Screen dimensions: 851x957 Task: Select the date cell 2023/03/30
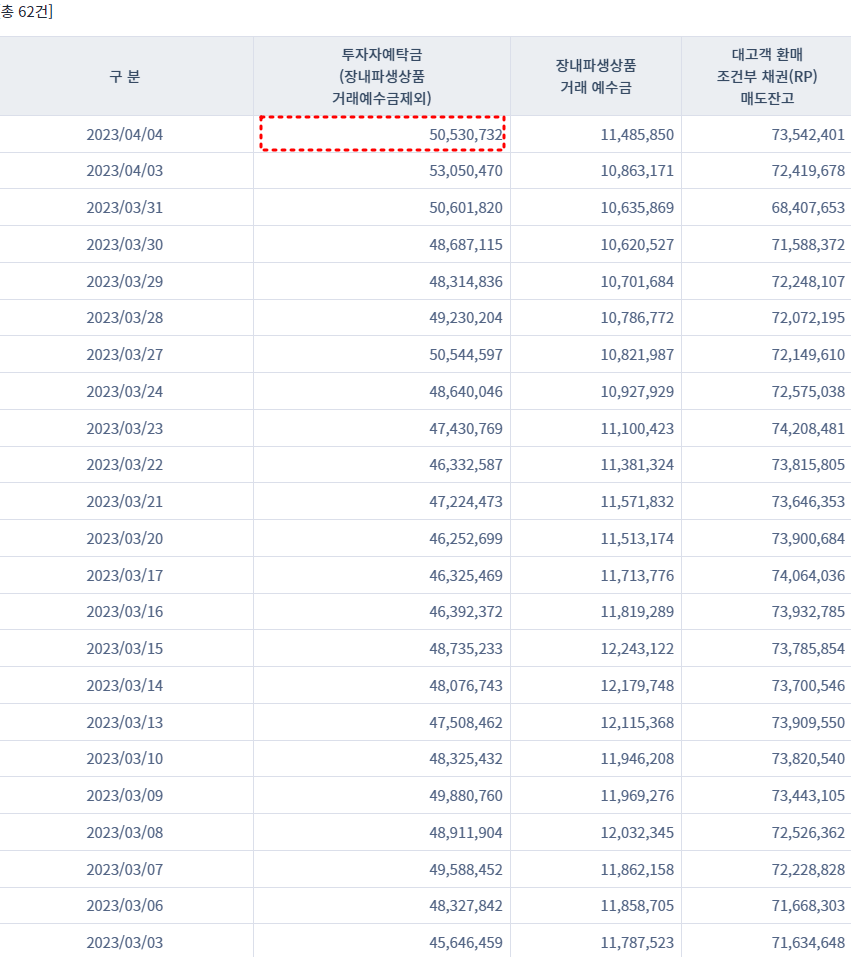click(x=125, y=244)
